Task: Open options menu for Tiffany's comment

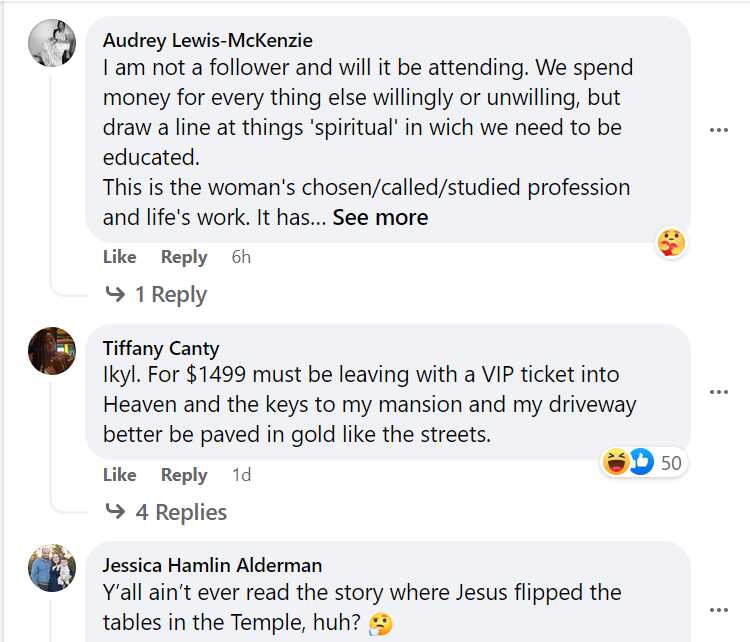Action: 718,392
